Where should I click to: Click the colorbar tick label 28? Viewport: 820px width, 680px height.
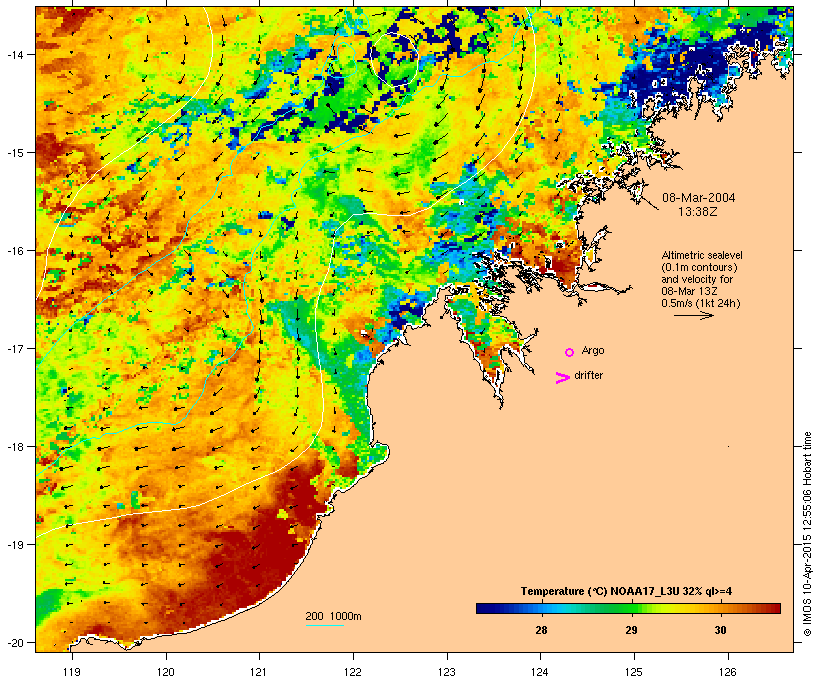coord(541,630)
